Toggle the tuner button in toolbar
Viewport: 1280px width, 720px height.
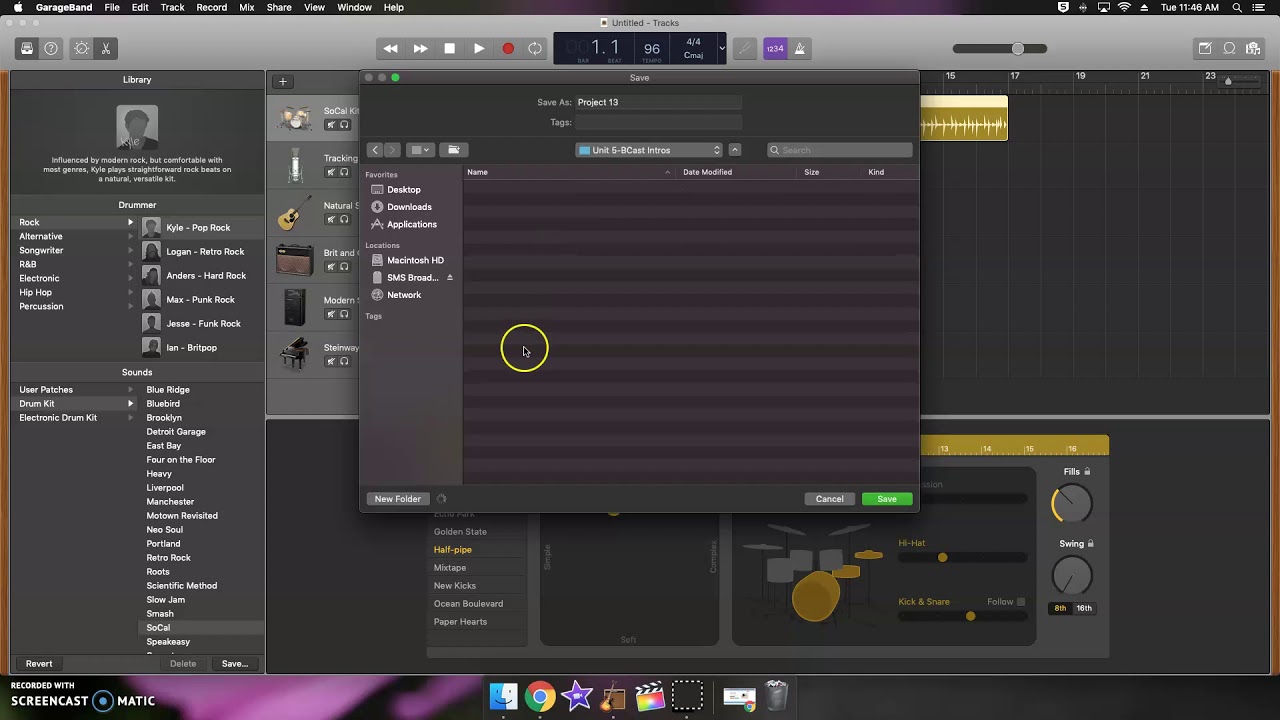point(744,48)
